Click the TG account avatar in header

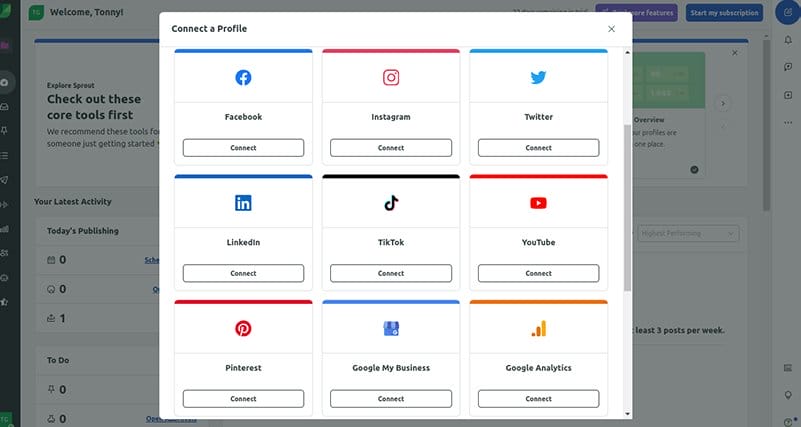click(36, 13)
